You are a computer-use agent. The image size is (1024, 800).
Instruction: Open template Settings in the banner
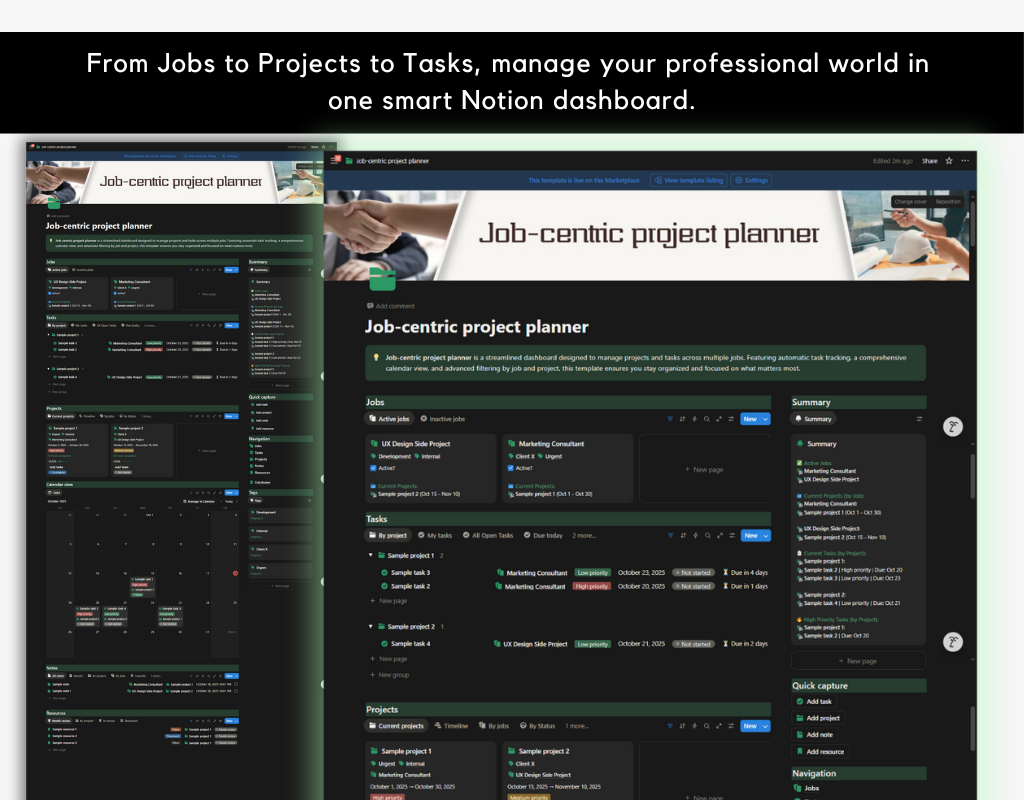coord(751,180)
